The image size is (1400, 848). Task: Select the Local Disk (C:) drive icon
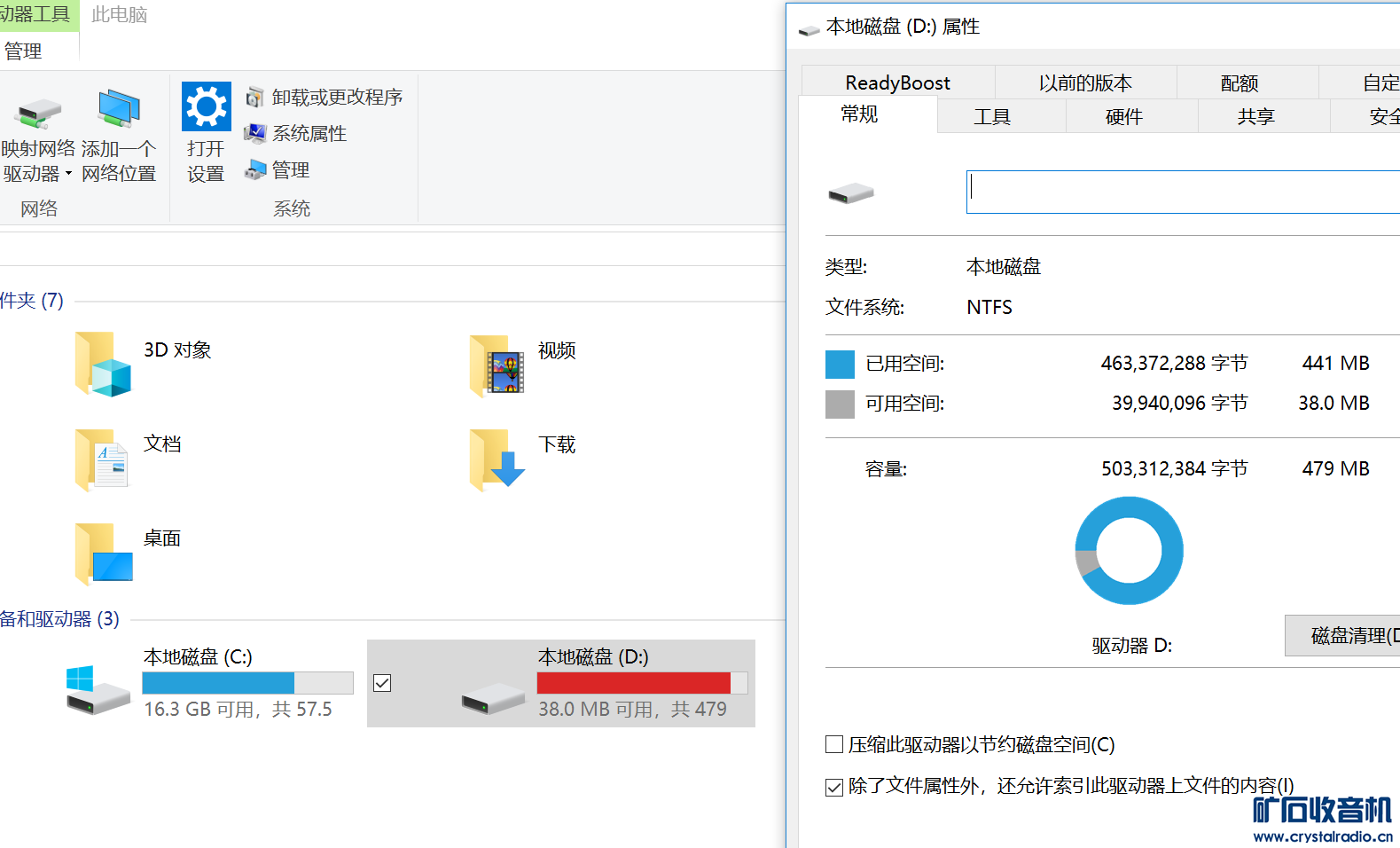tap(98, 690)
